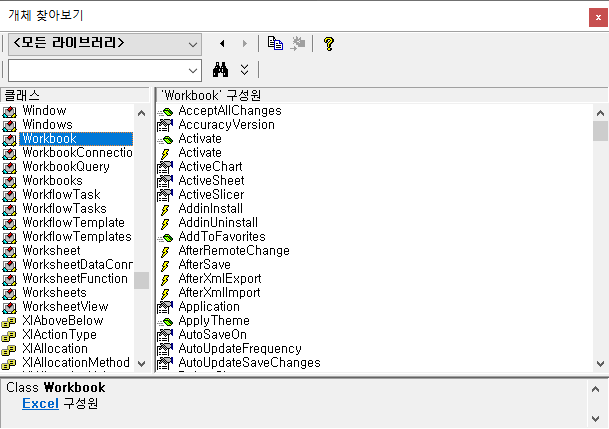Open the search text dropdown arrow
The width and height of the screenshot is (609, 429).
coord(193,71)
